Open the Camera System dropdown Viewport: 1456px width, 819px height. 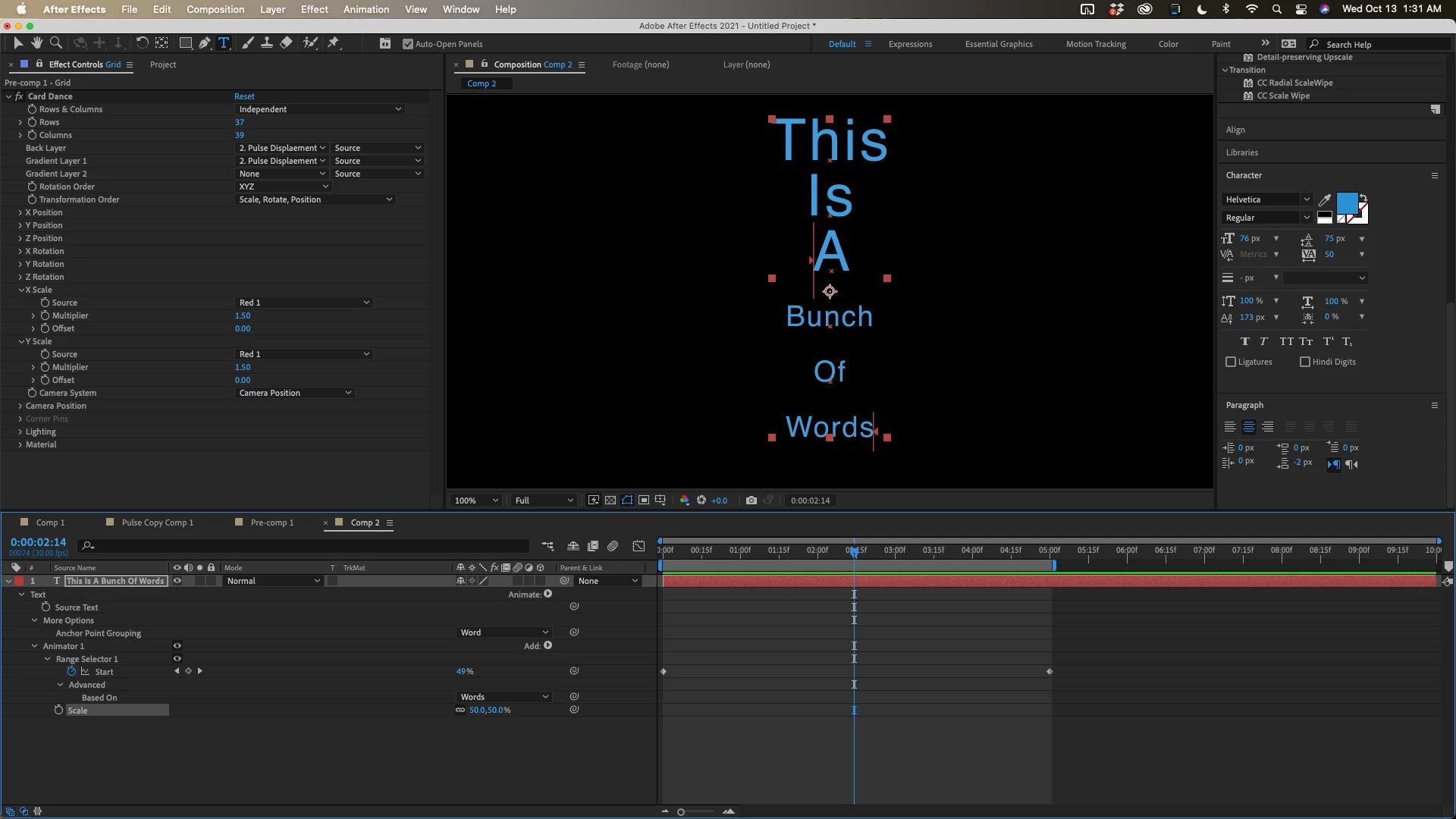294,393
